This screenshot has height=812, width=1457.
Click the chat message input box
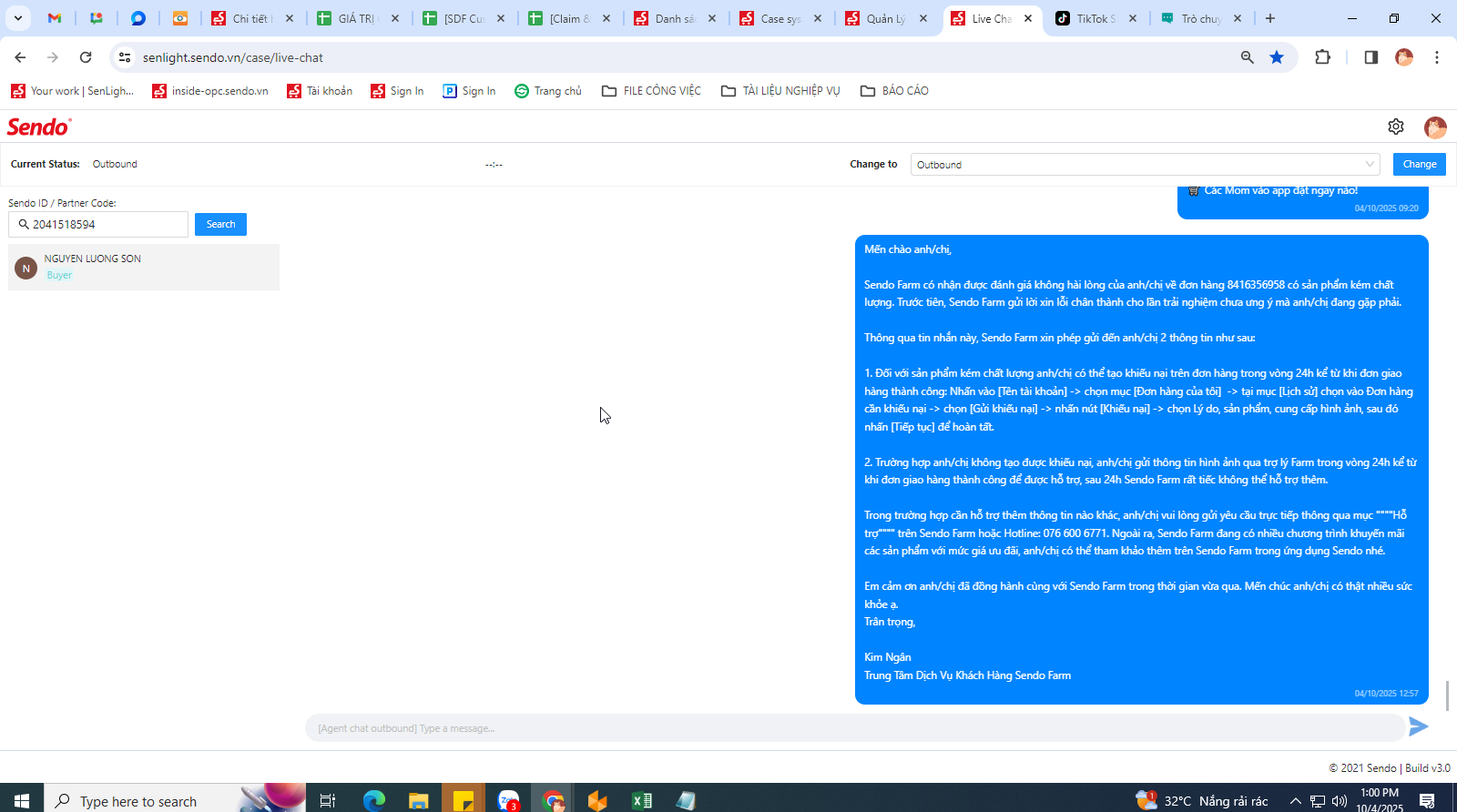click(854, 728)
